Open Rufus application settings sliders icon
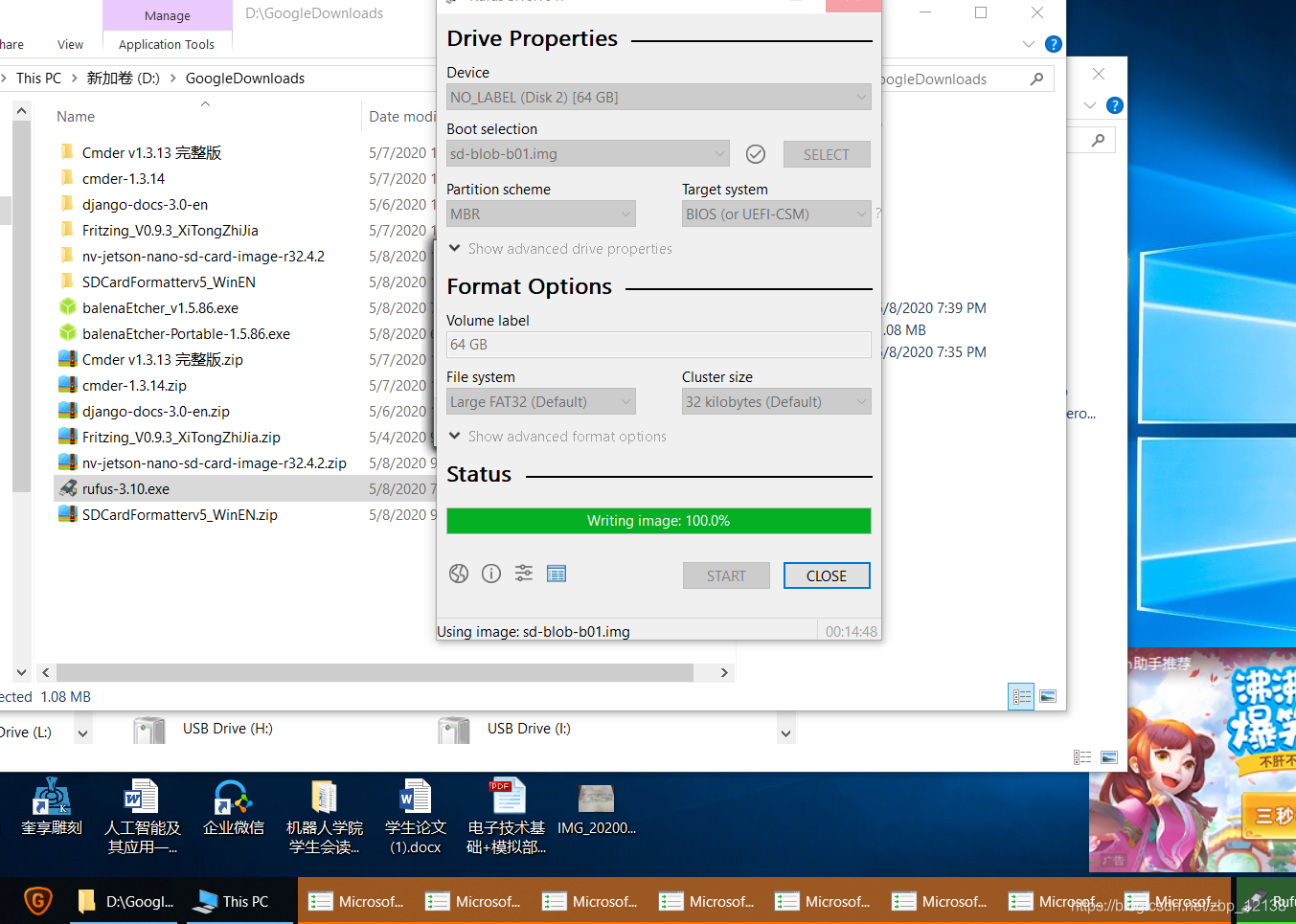The height and width of the screenshot is (924, 1296). pyautogui.click(x=524, y=574)
